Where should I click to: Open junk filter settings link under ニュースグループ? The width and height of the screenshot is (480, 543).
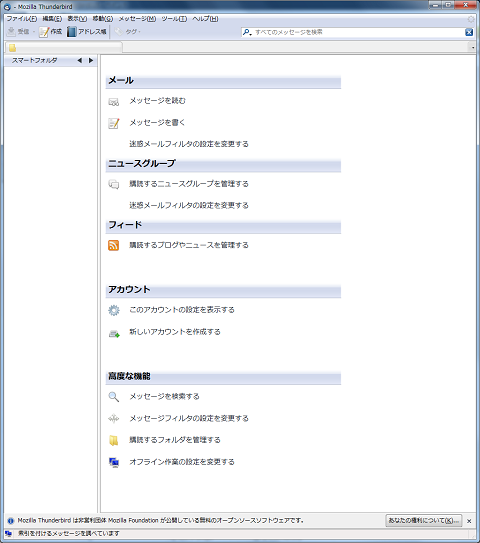(x=189, y=205)
